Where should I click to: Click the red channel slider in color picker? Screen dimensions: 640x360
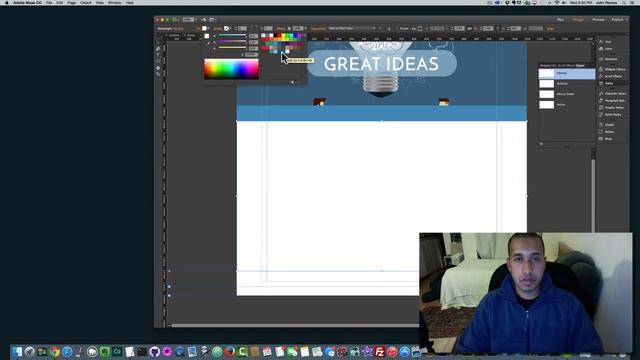click(x=232, y=36)
